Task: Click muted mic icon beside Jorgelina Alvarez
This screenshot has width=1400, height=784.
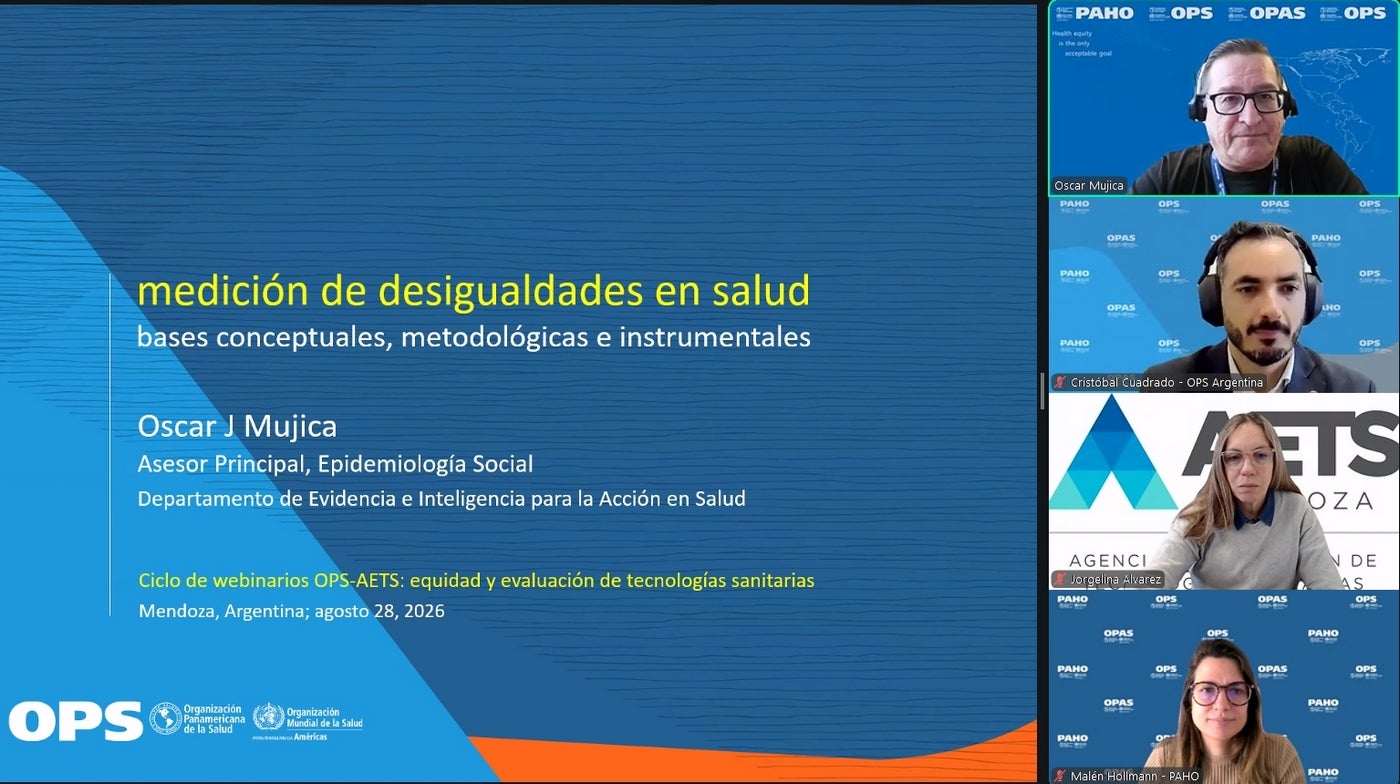Action: 1060,579
